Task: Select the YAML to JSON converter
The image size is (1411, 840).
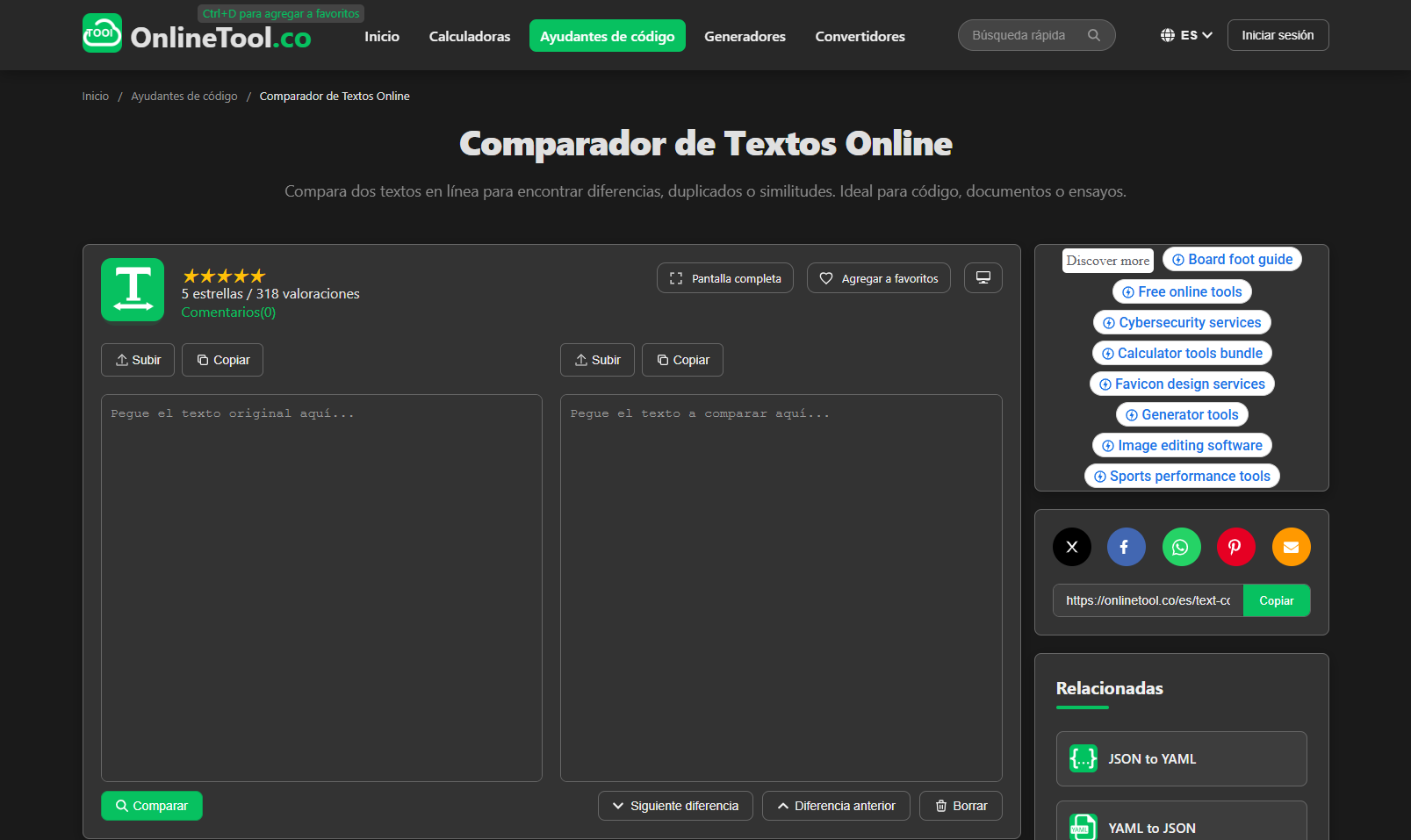Action: point(1181,827)
